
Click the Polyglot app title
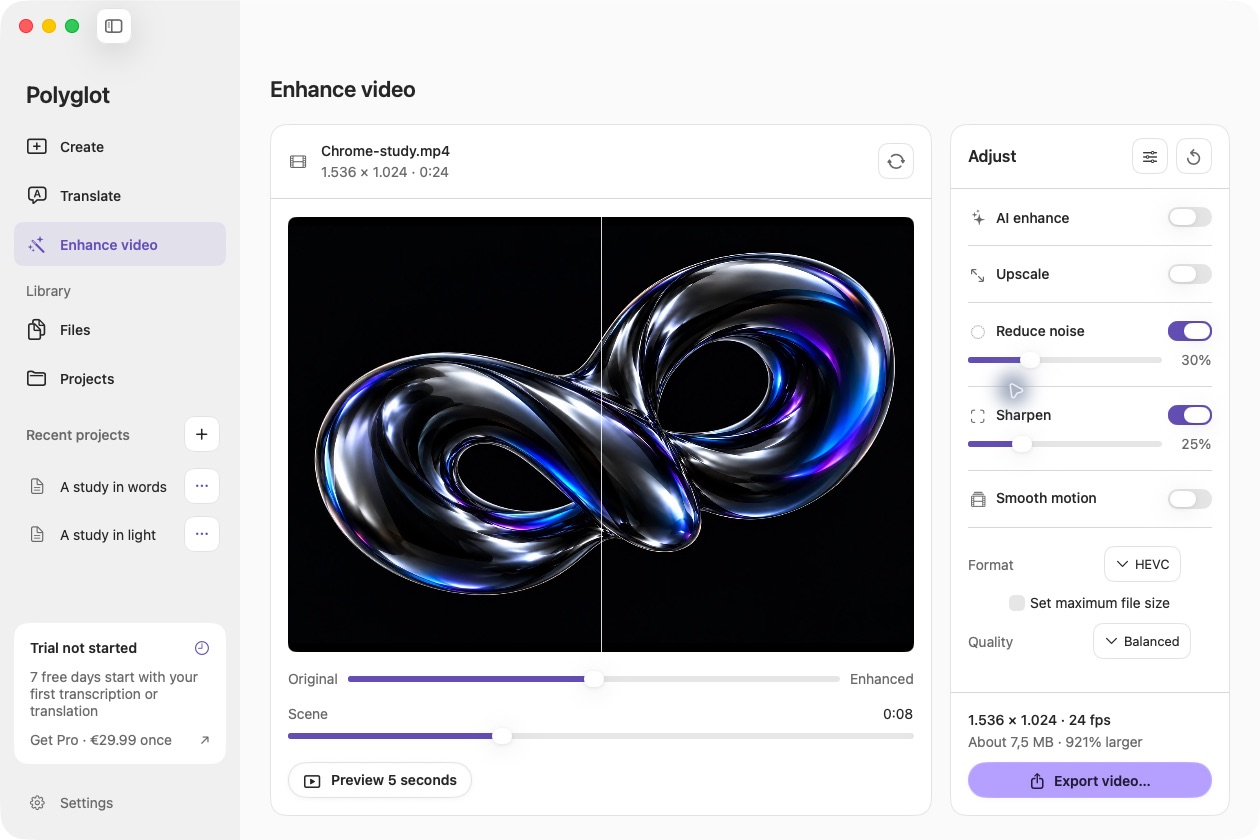pyautogui.click(x=68, y=95)
